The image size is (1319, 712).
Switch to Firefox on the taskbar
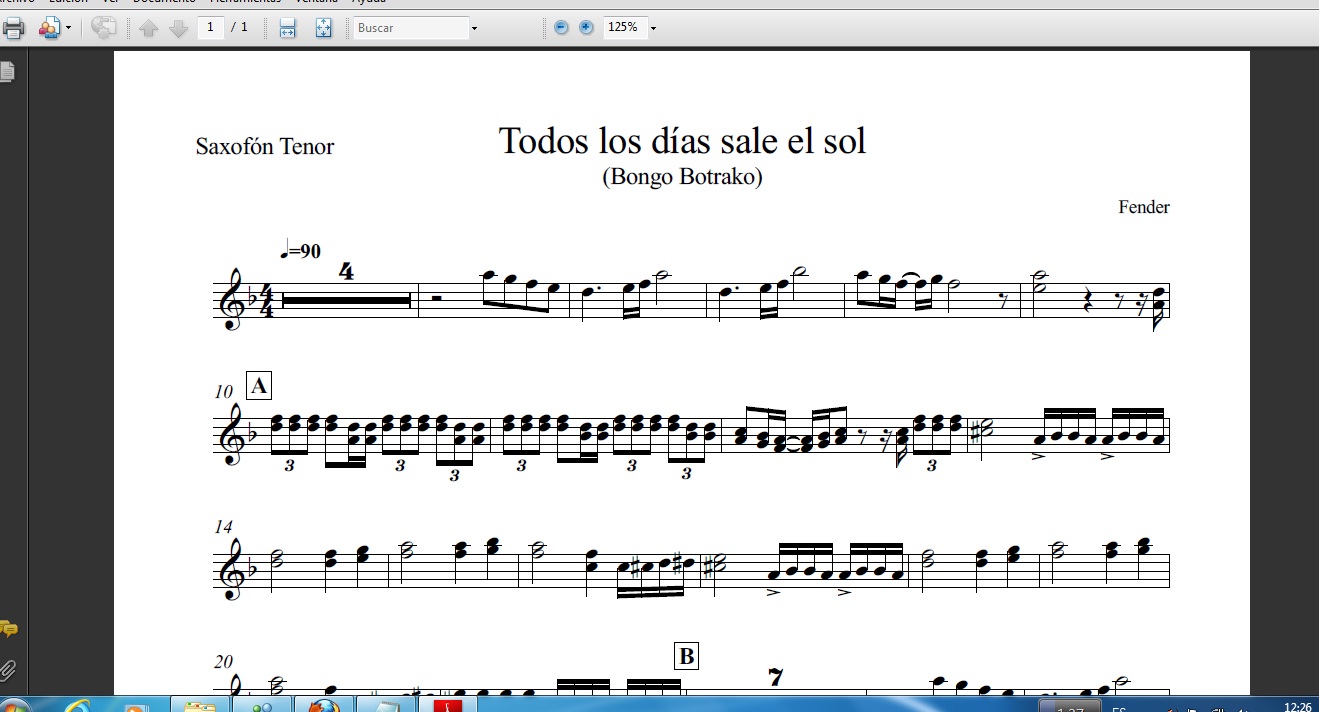pos(323,704)
